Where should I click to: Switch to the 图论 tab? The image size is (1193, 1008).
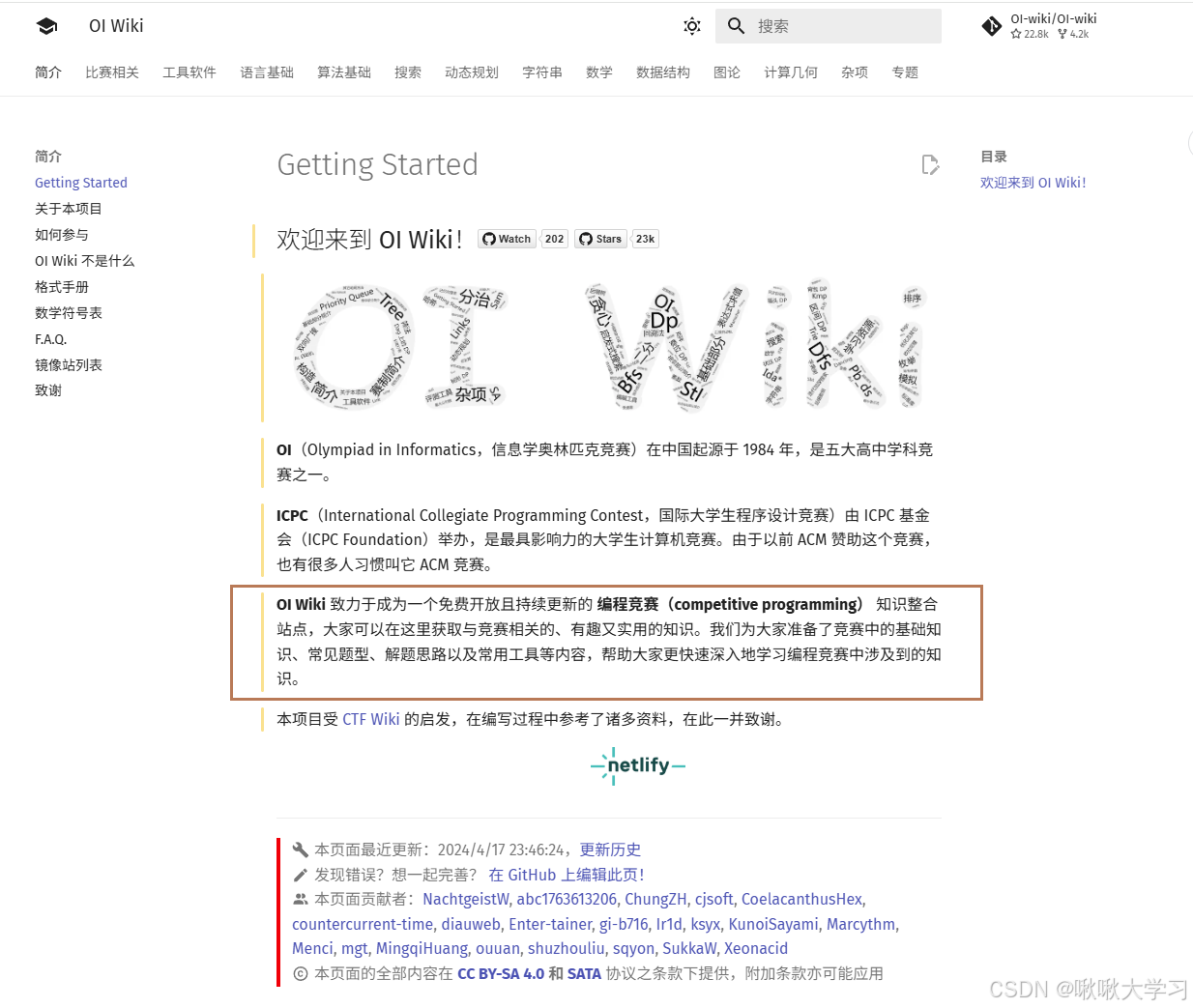(x=727, y=72)
